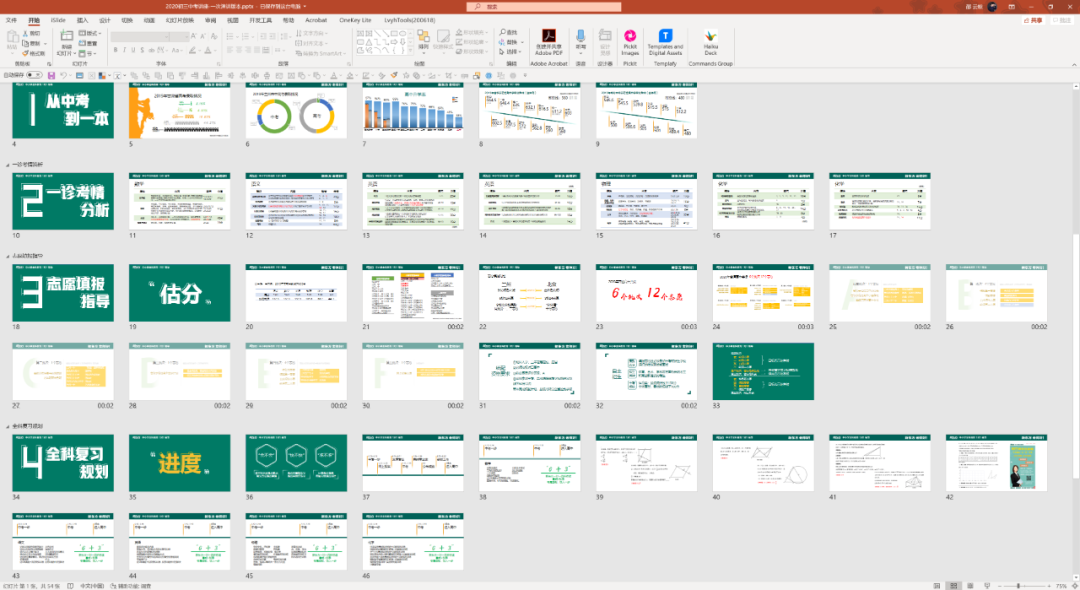Toggle the AutoSave switch
The image size is (1080, 590).
point(34,75)
